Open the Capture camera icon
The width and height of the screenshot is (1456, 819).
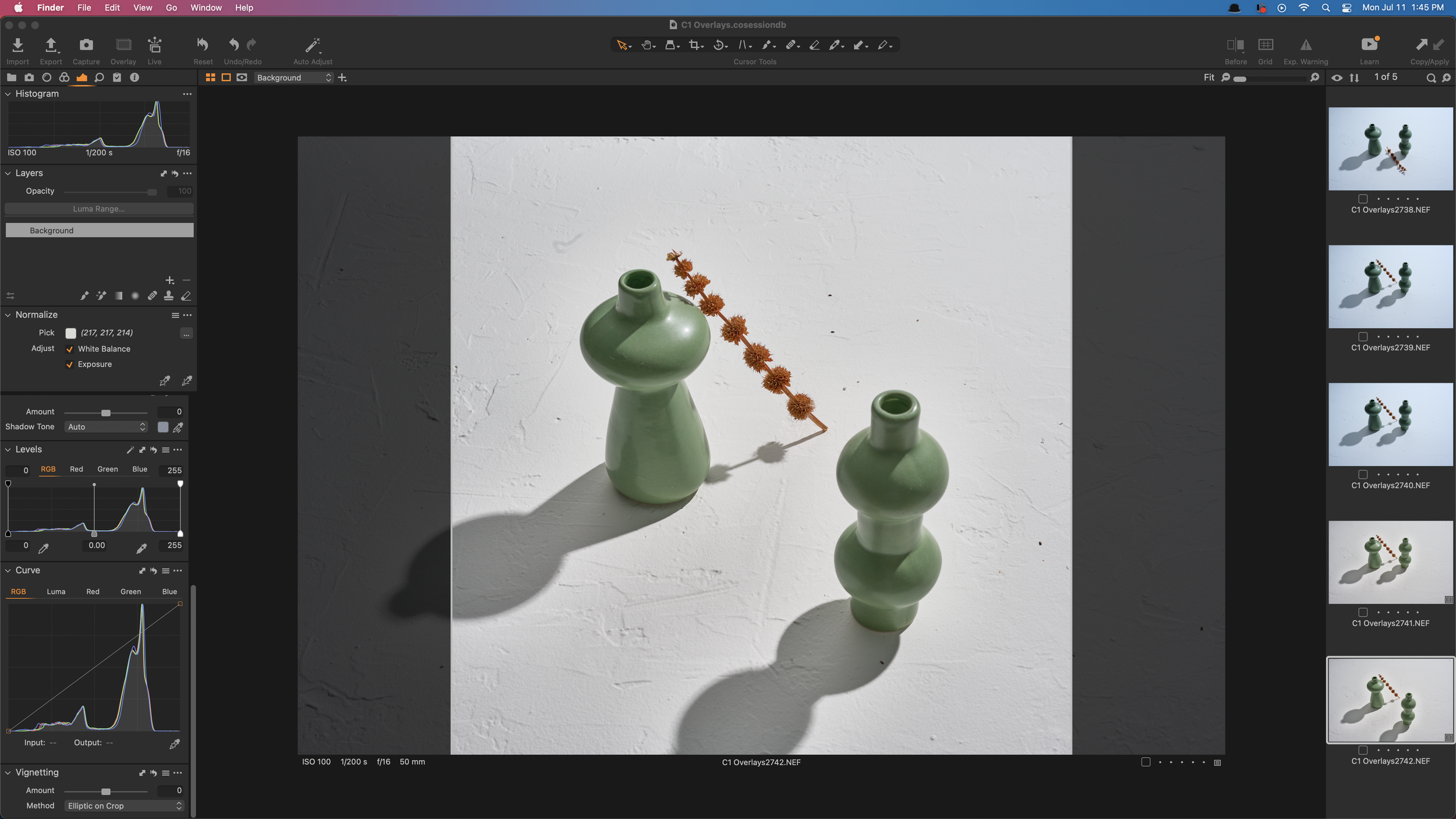86,45
